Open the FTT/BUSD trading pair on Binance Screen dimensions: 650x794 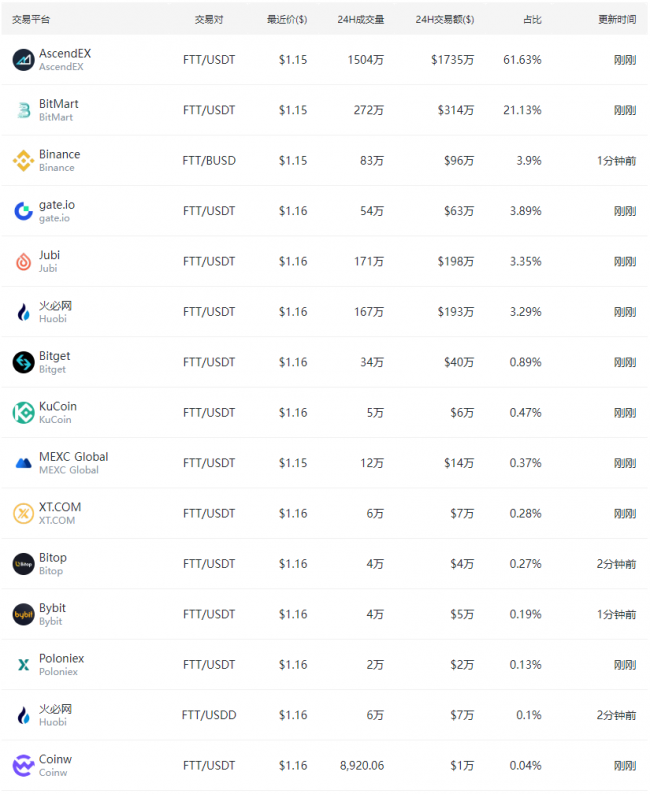click(209, 161)
